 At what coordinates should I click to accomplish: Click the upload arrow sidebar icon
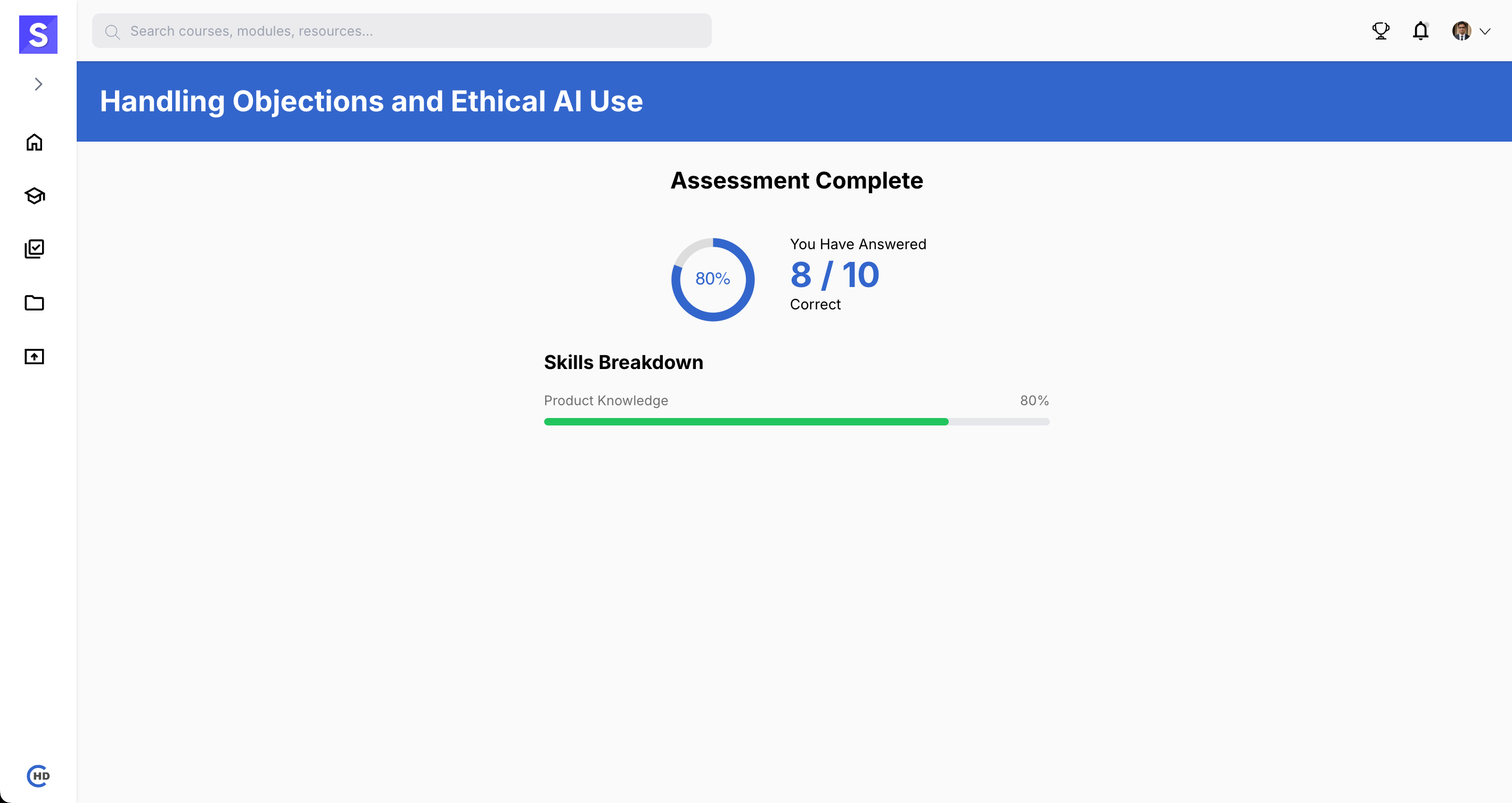pyautogui.click(x=35, y=356)
